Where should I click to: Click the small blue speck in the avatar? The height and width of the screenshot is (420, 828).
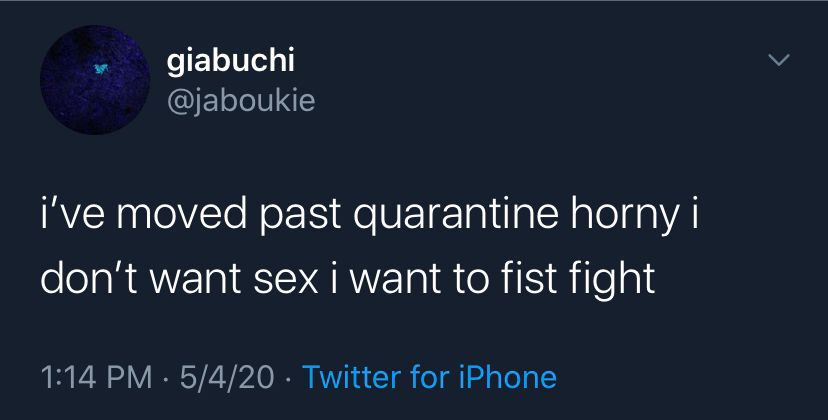coord(98,69)
